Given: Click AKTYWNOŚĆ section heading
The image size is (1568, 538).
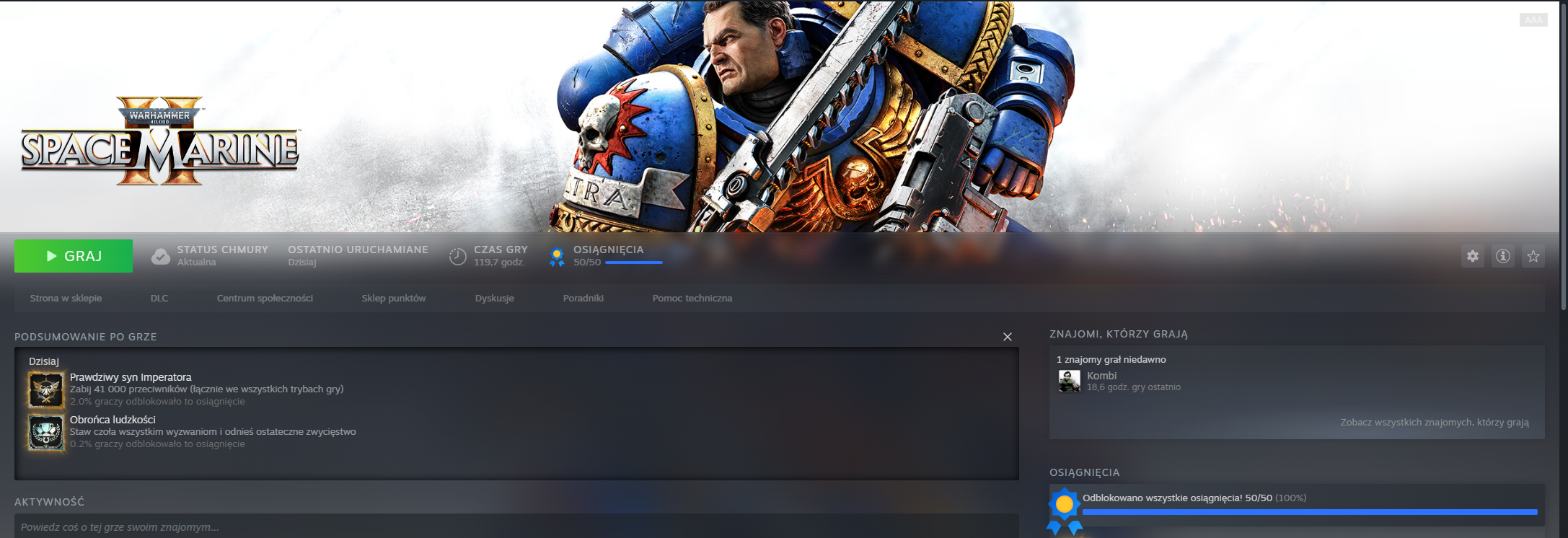Looking at the screenshot, I should 50,502.
